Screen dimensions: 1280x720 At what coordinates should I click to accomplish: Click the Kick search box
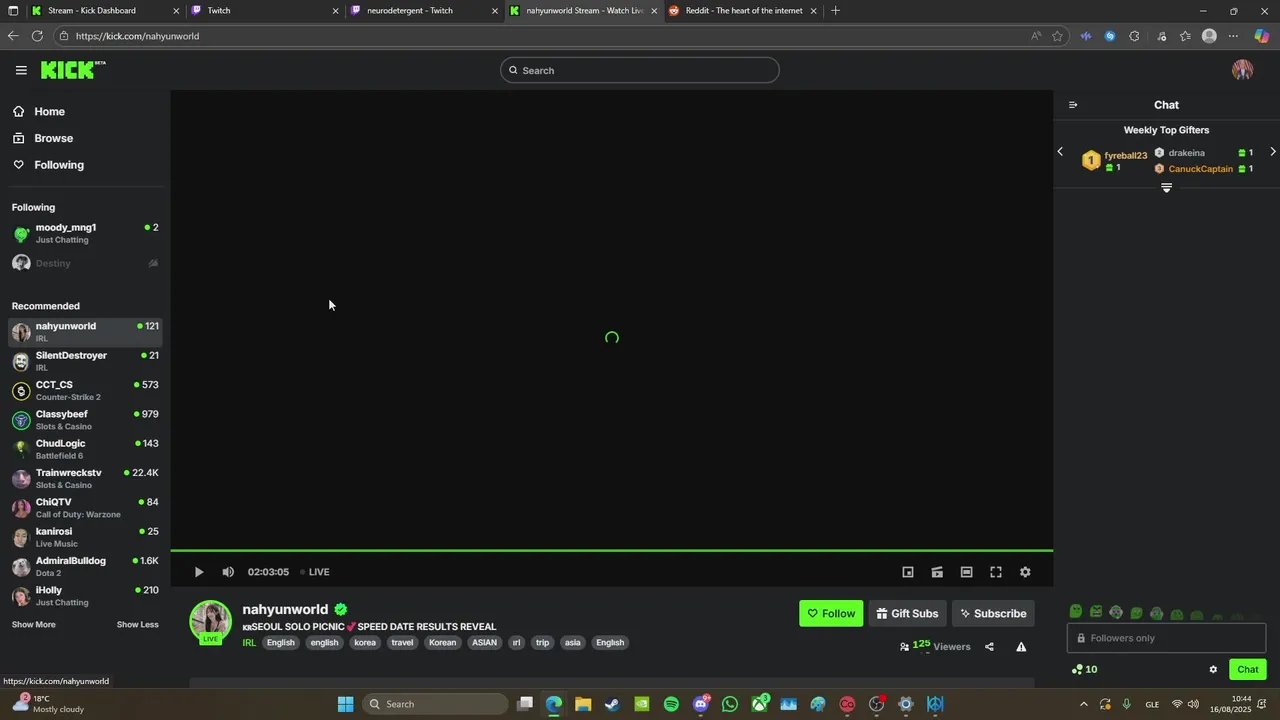coord(640,70)
